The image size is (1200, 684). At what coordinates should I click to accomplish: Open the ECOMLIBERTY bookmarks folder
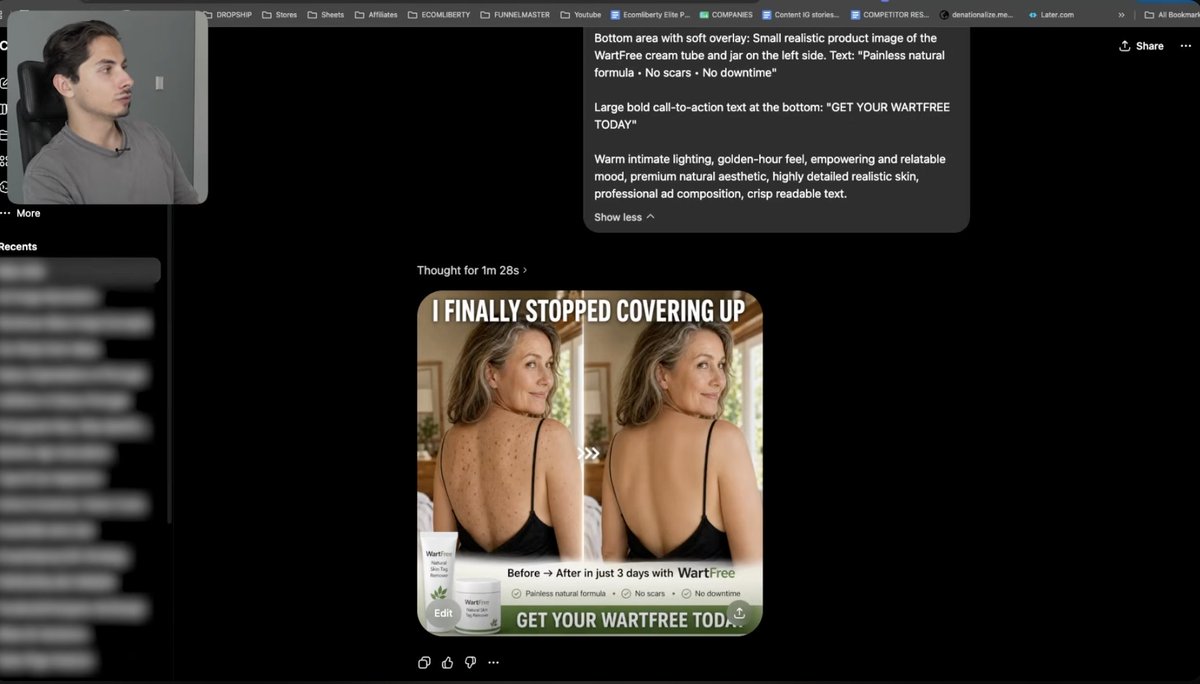pos(438,15)
